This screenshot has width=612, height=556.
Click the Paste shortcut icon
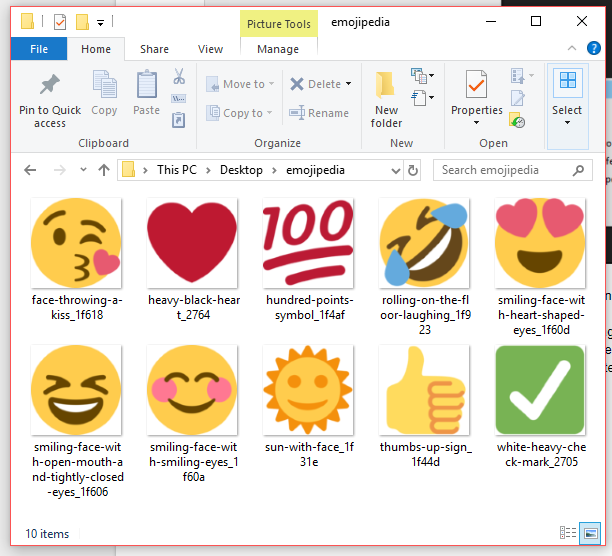pyautogui.click(x=178, y=120)
